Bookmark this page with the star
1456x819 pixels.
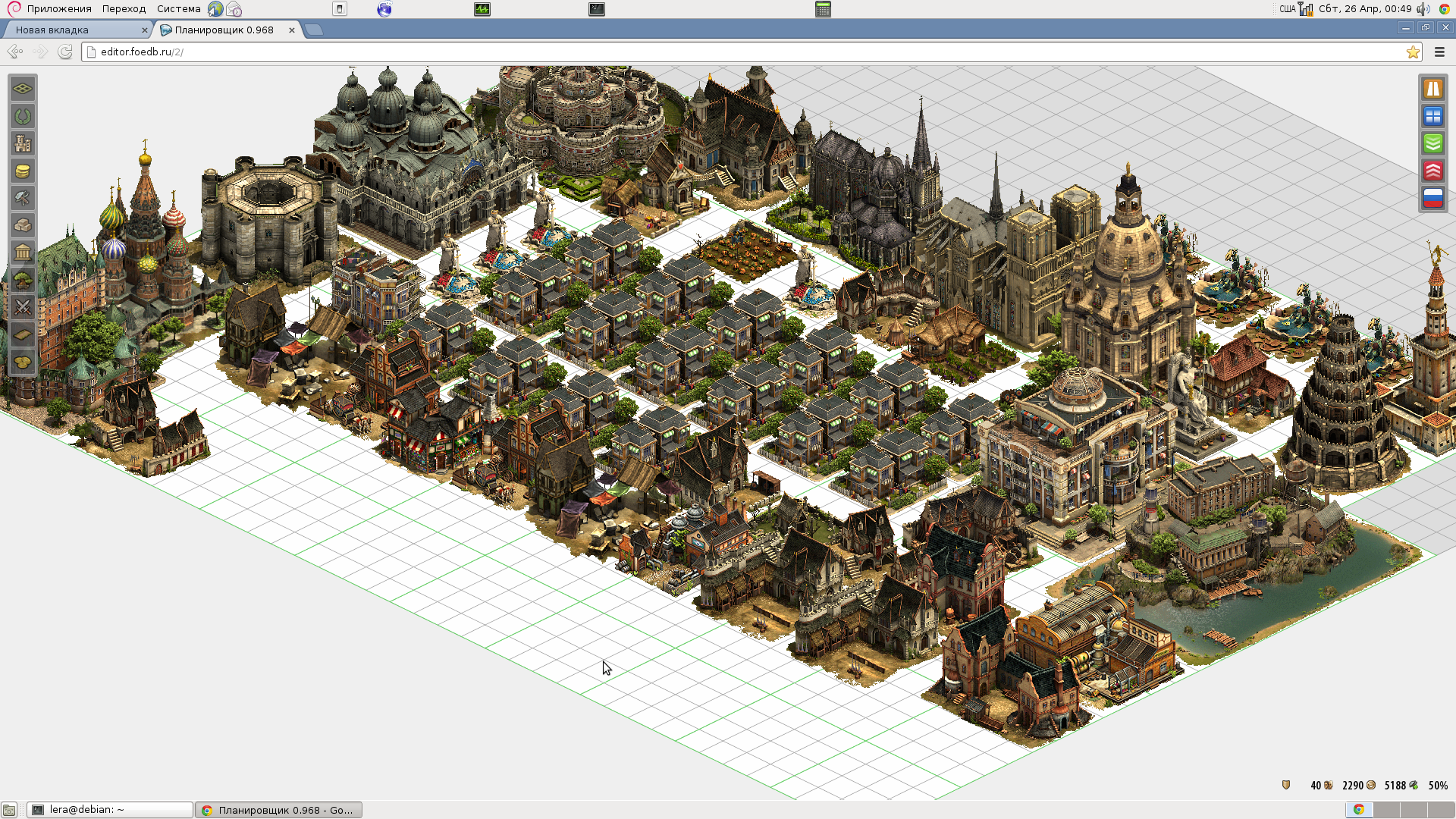click(1413, 52)
